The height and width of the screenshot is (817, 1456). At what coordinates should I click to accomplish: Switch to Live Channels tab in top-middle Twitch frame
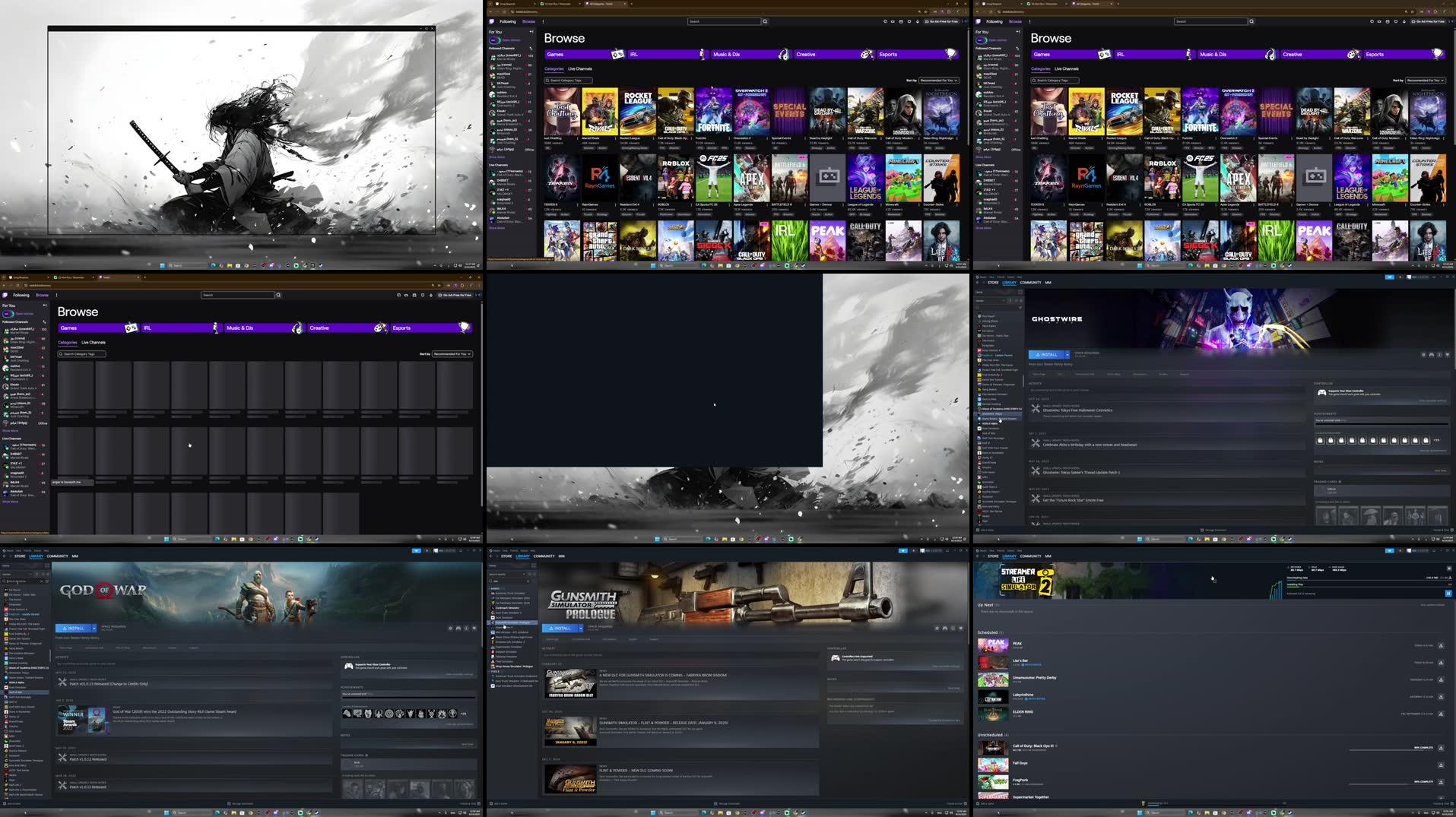click(580, 69)
